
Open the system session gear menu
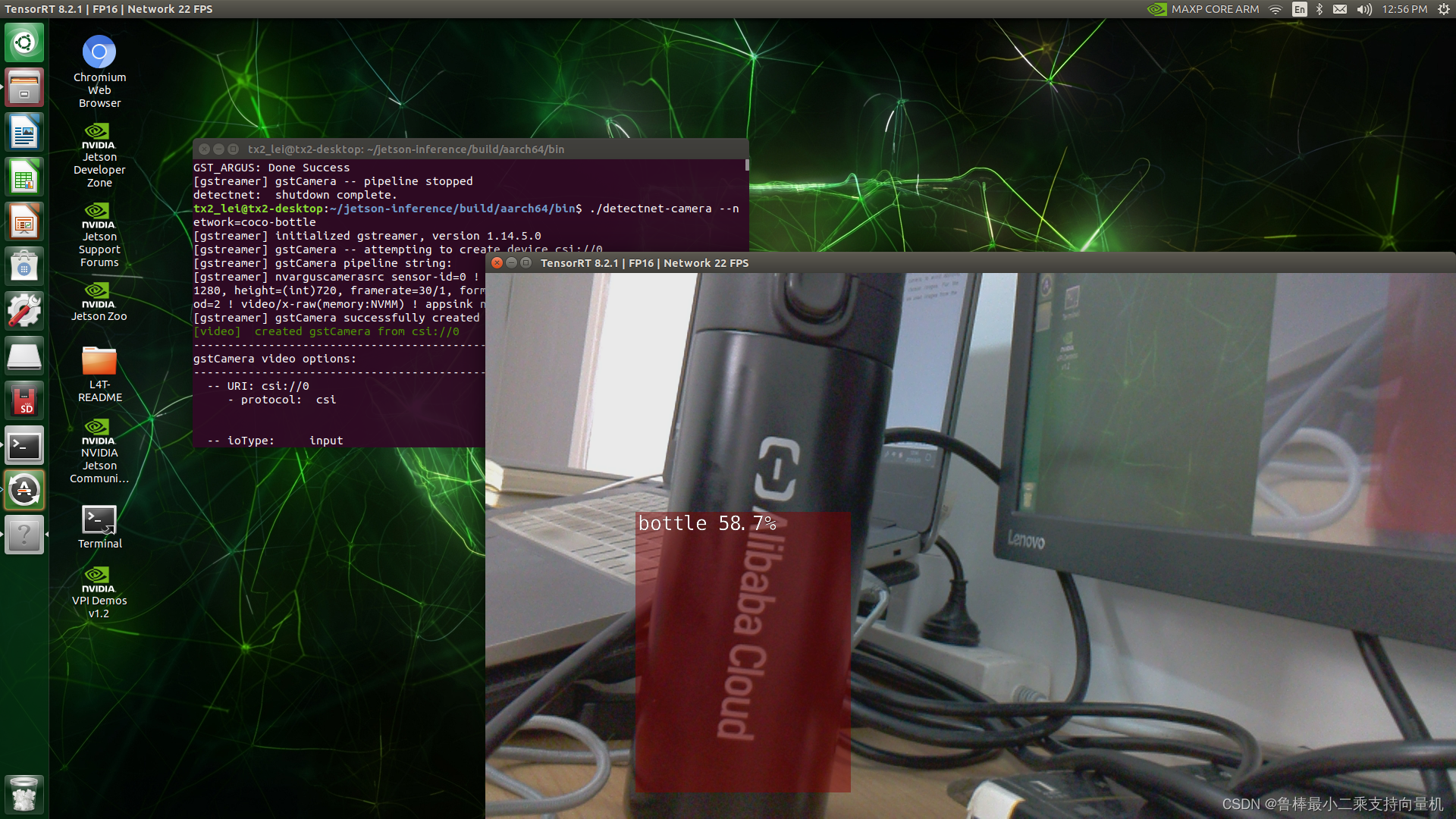(1443, 9)
